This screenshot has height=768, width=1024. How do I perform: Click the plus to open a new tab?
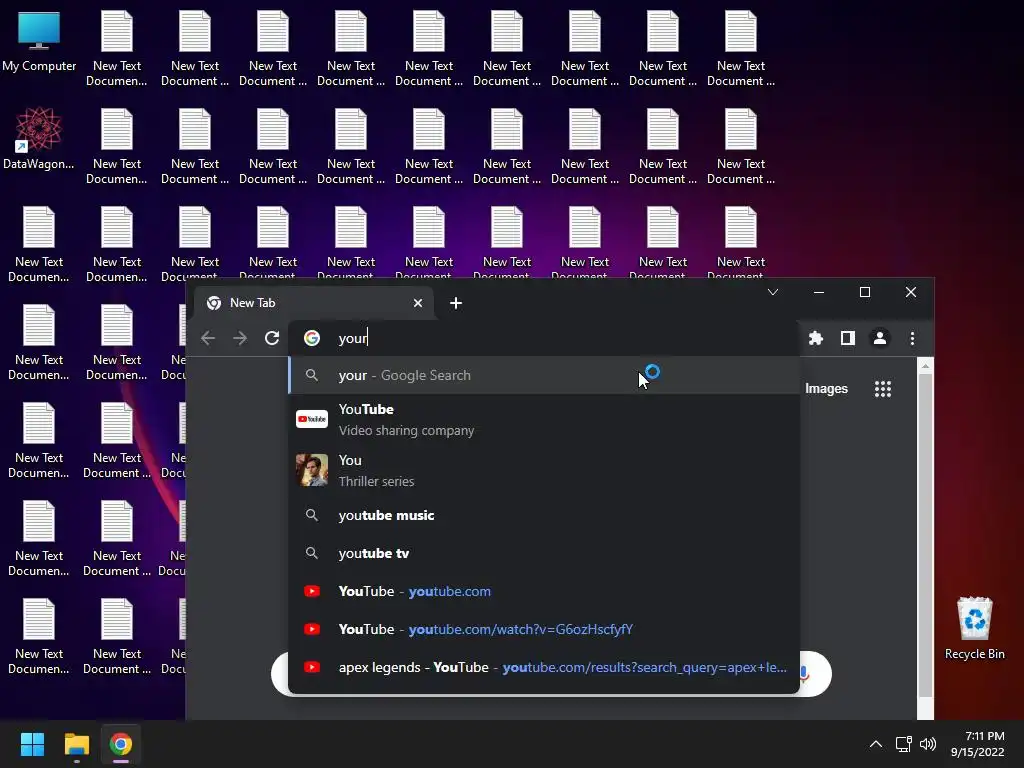(x=456, y=303)
